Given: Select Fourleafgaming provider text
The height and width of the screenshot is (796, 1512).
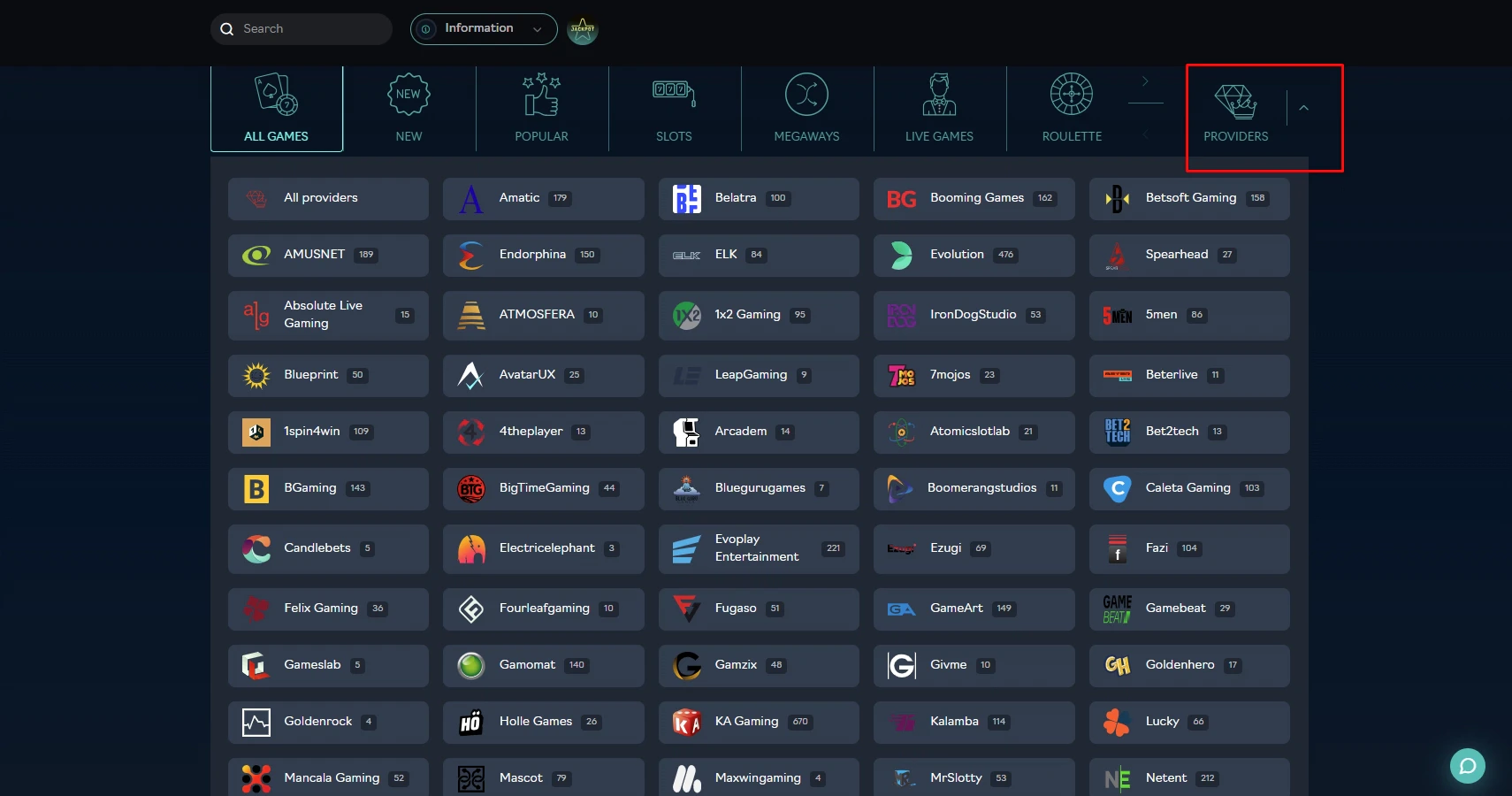Looking at the screenshot, I should coord(545,608).
